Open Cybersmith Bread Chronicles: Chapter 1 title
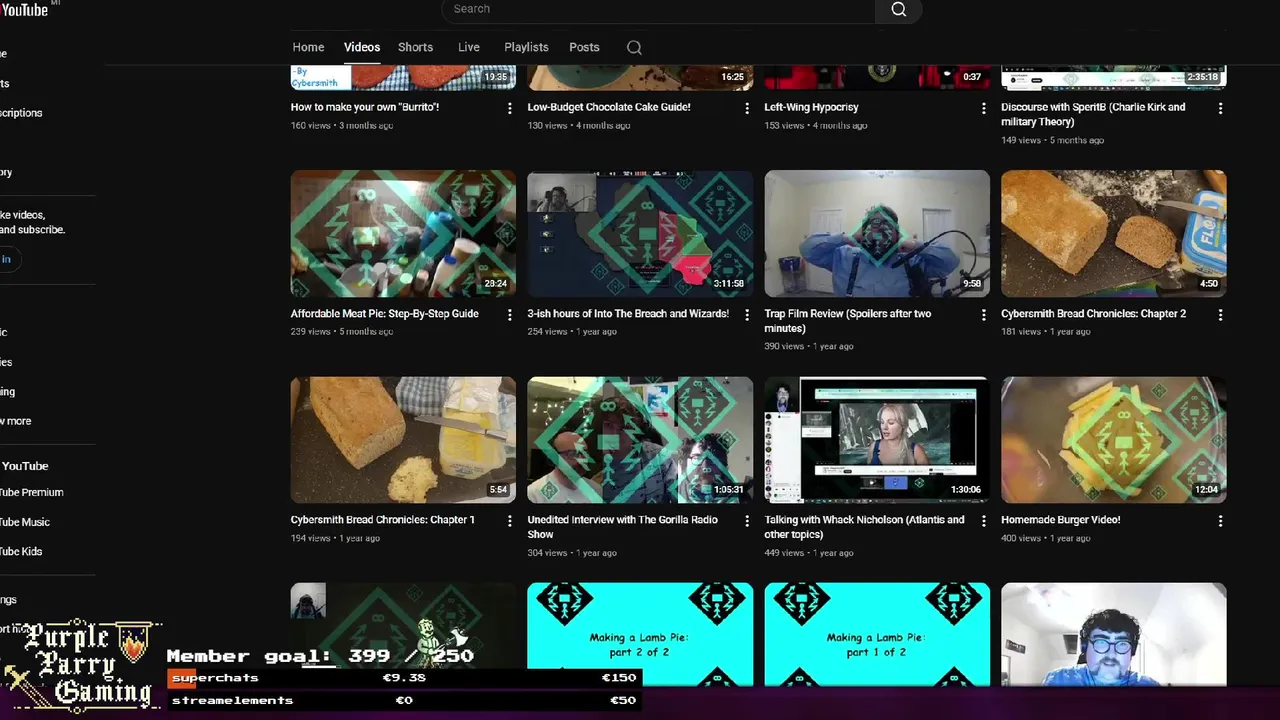This screenshot has width=1280, height=720. (x=382, y=520)
